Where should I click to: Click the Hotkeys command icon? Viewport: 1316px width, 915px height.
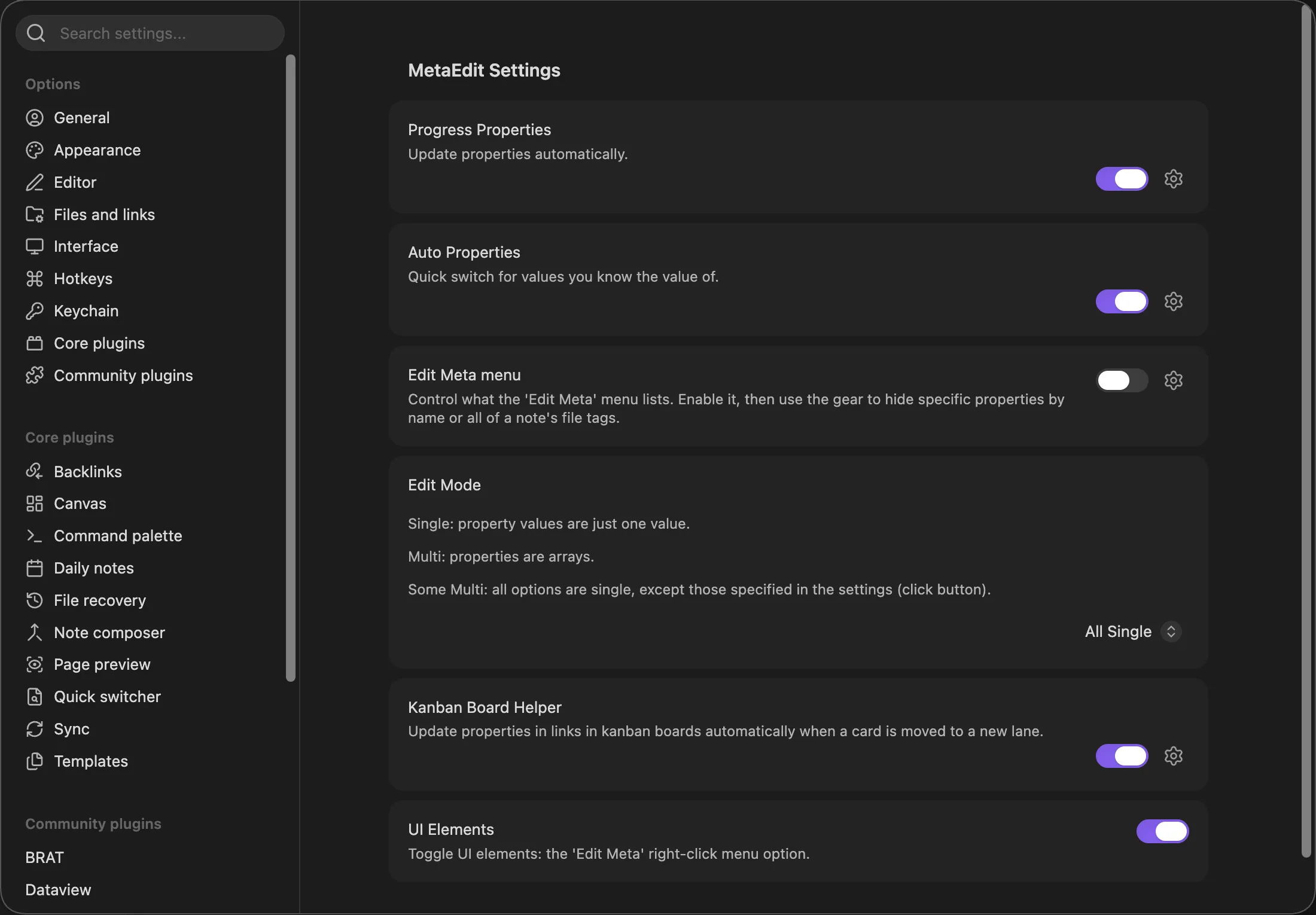[35, 279]
